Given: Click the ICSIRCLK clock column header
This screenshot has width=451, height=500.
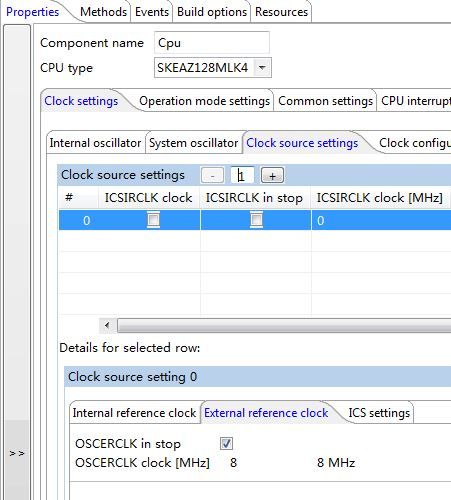Looking at the screenshot, I should pos(149,198).
